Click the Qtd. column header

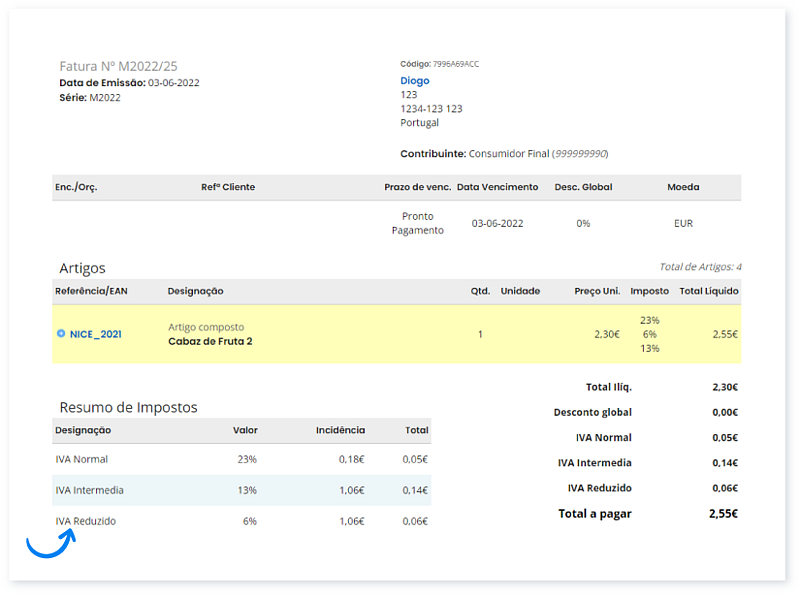tap(480, 291)
